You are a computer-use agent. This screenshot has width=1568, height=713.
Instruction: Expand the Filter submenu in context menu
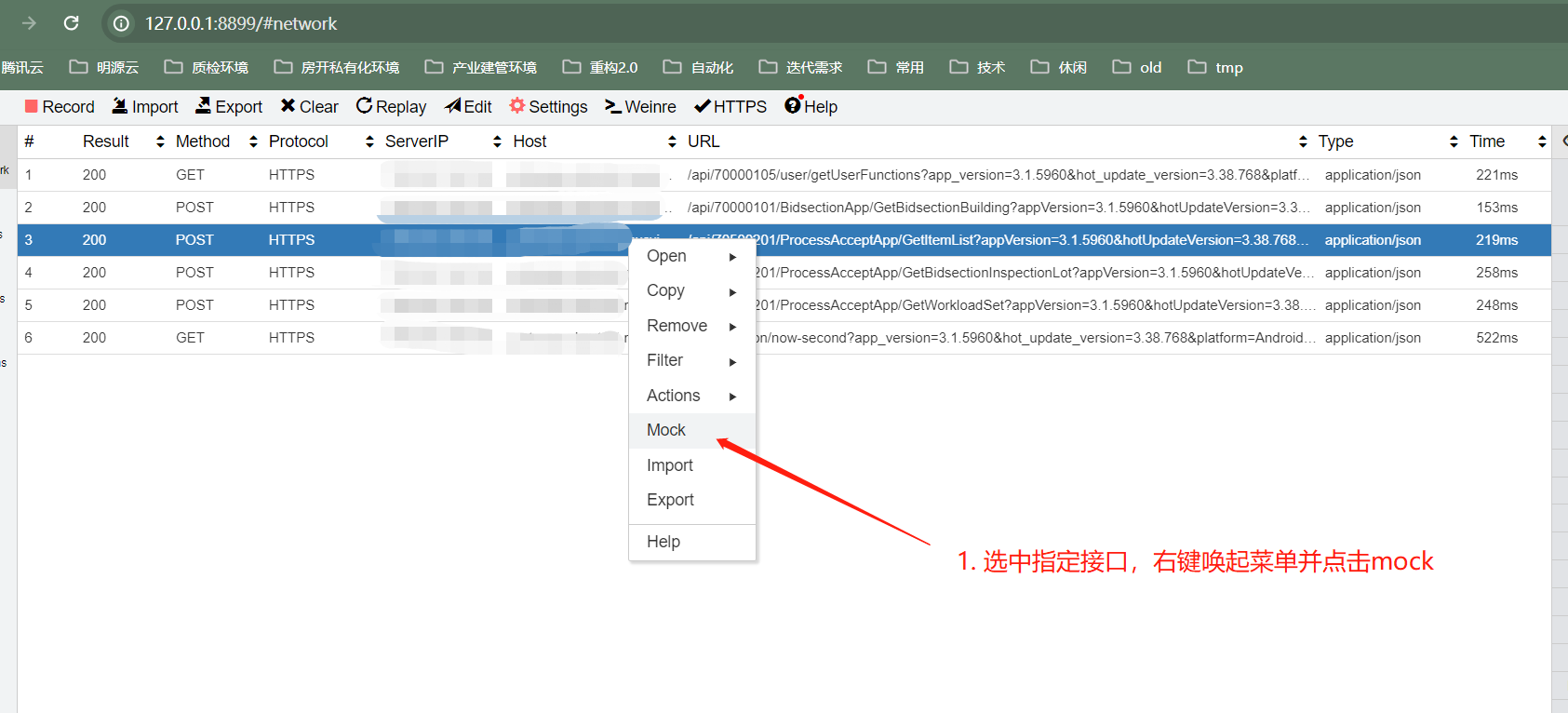(x=692, y=360)
